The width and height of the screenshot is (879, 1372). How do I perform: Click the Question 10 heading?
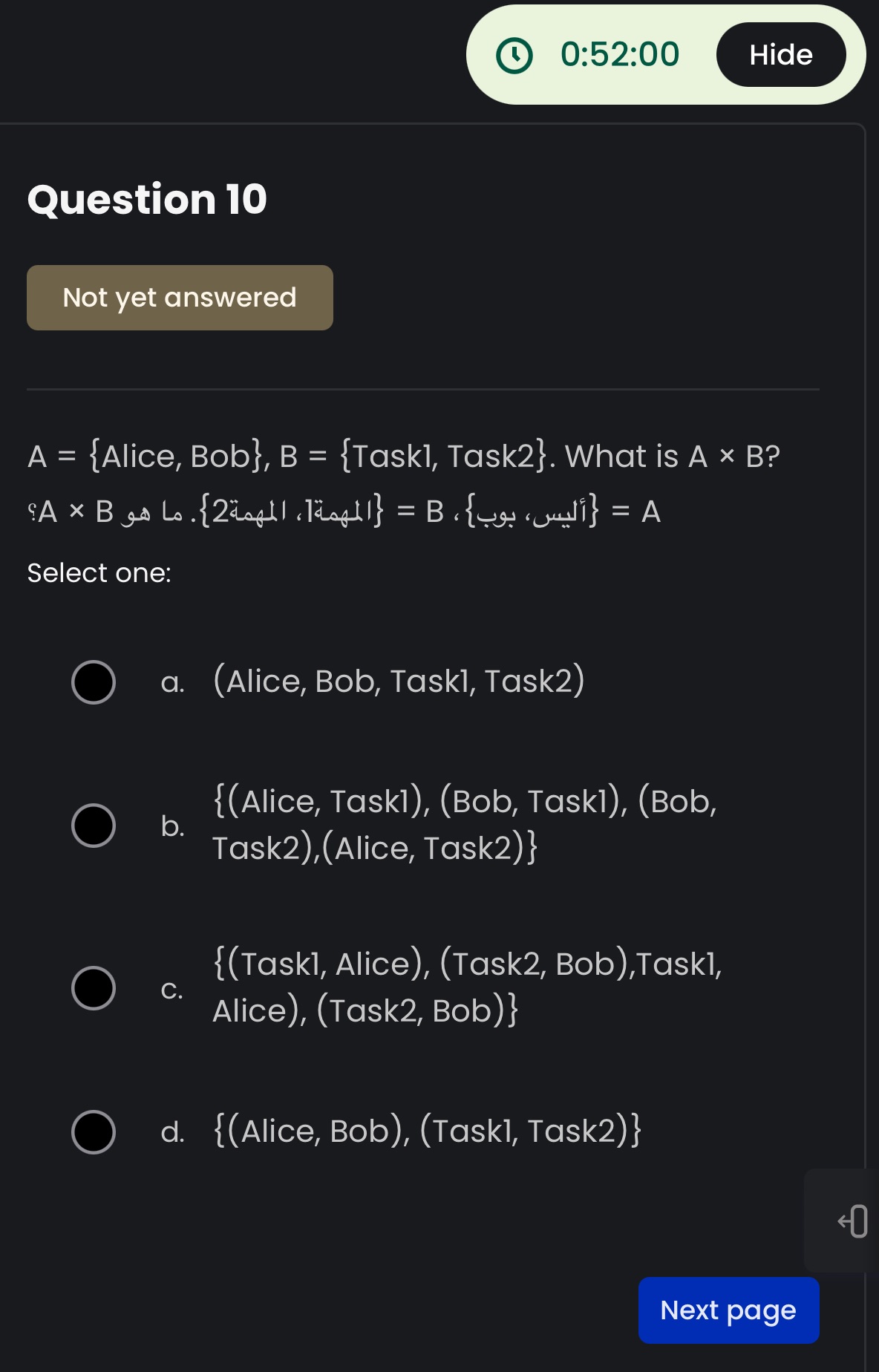click(146, 198)
